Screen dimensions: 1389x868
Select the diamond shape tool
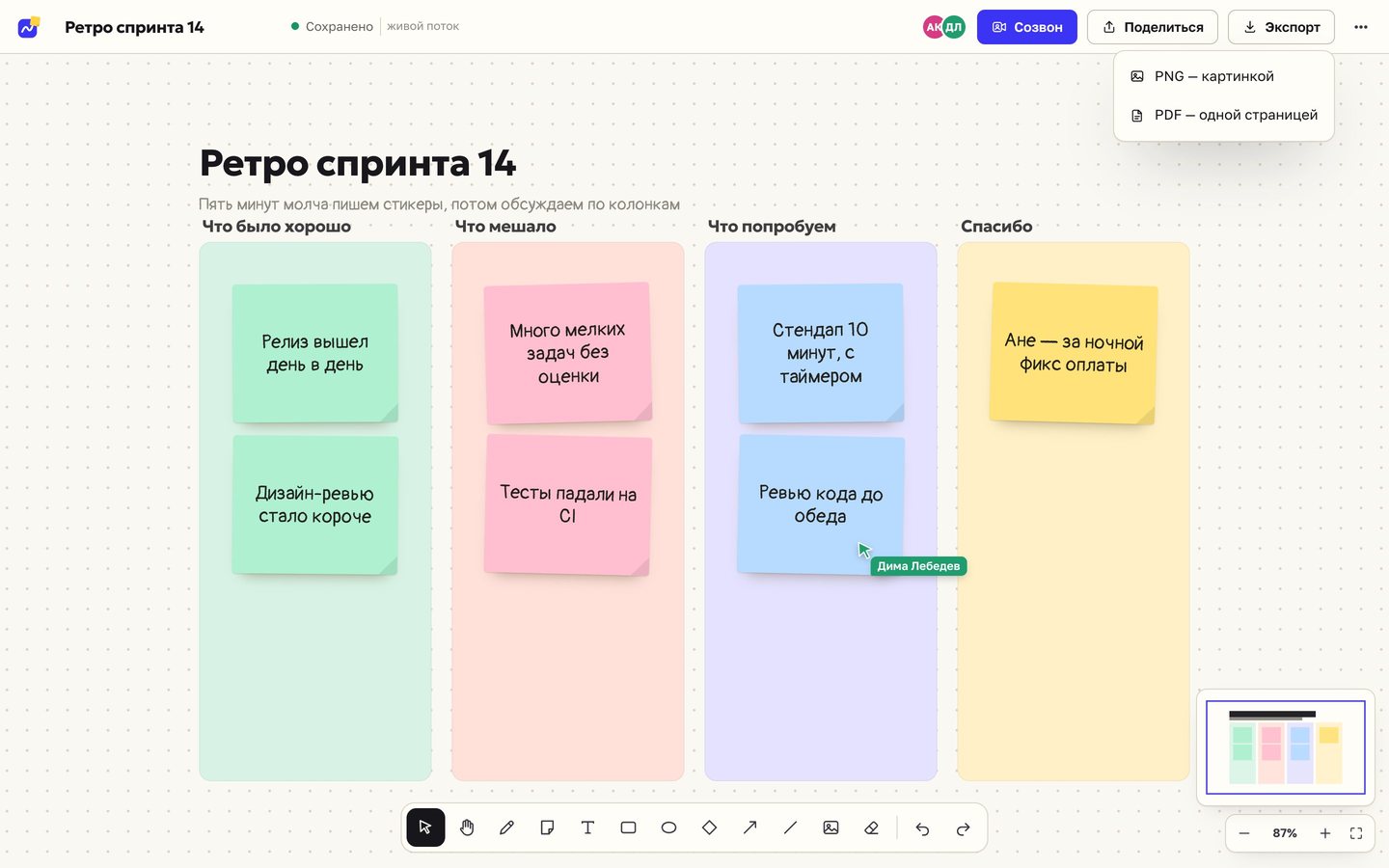coord(709,827)
